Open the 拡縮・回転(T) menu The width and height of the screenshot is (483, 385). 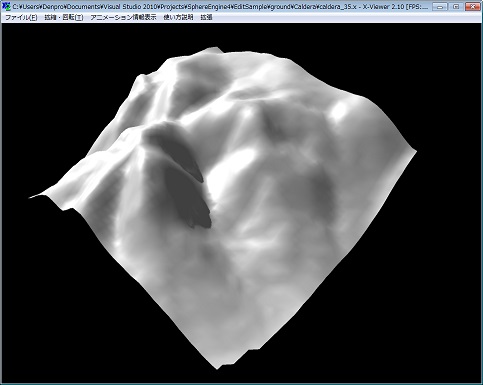pos(64,17)
